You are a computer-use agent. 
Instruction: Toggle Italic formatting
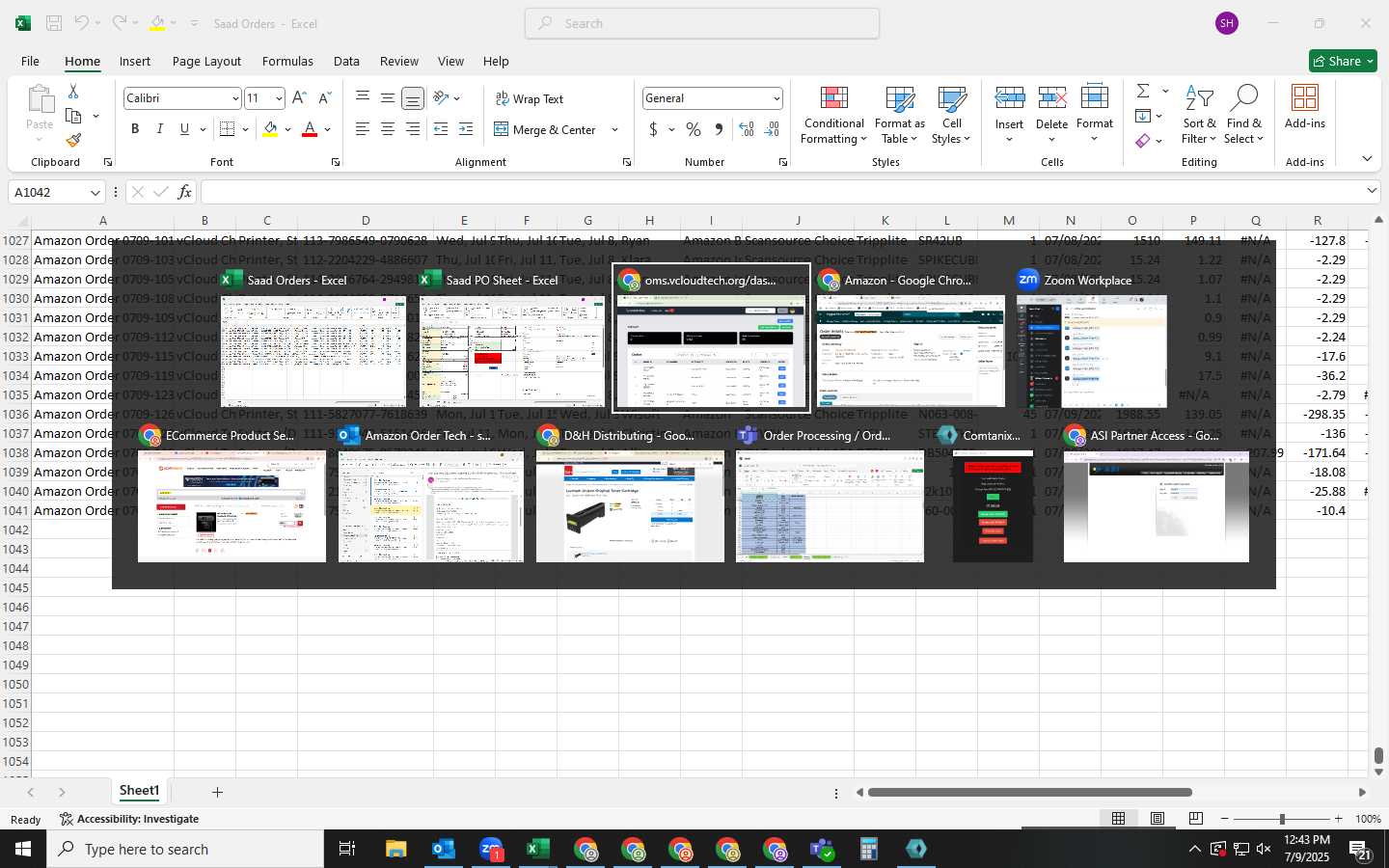point(159,129)
